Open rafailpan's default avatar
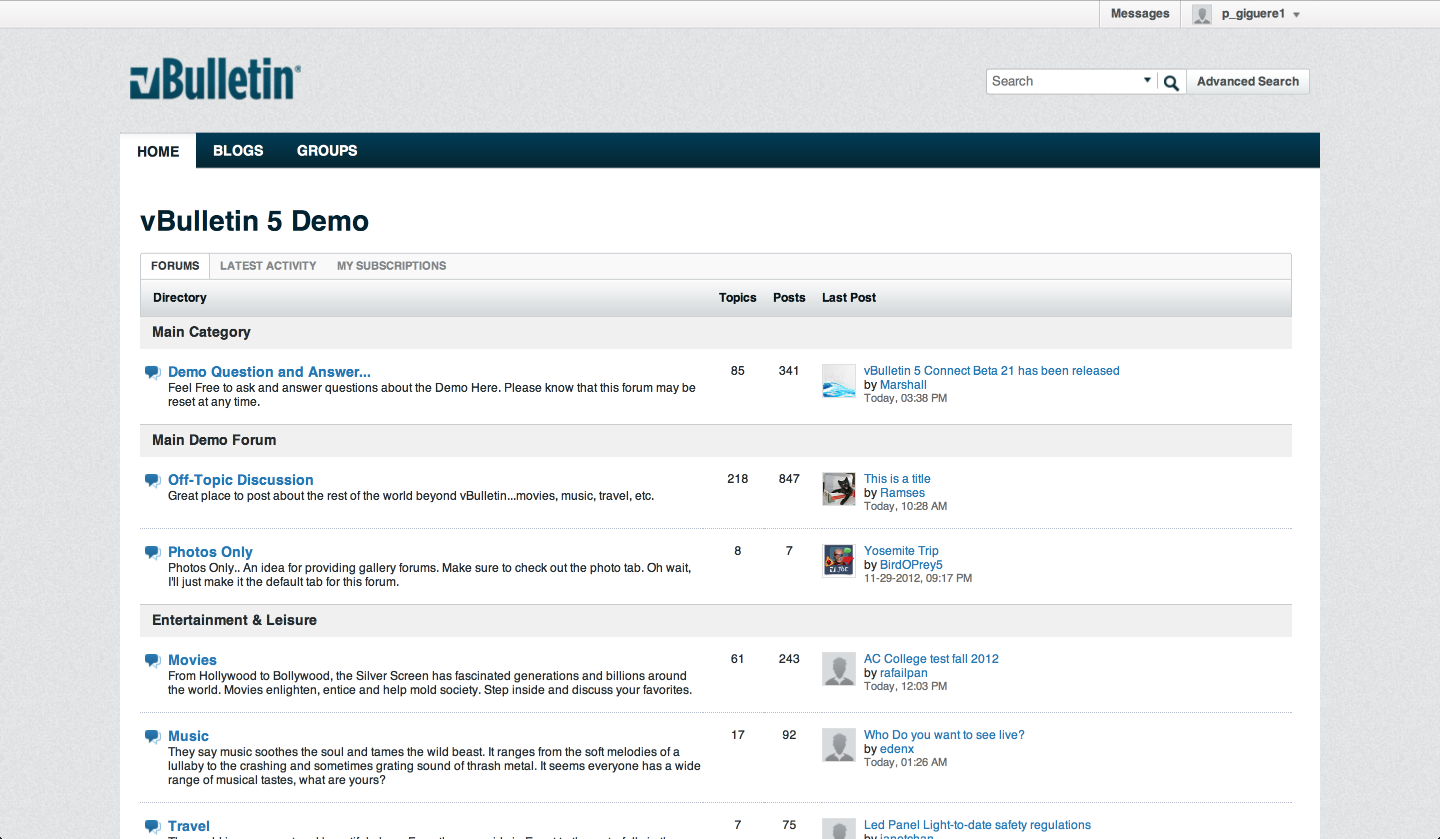This screenshot has height=839, width=1440. tap(839, 669)
